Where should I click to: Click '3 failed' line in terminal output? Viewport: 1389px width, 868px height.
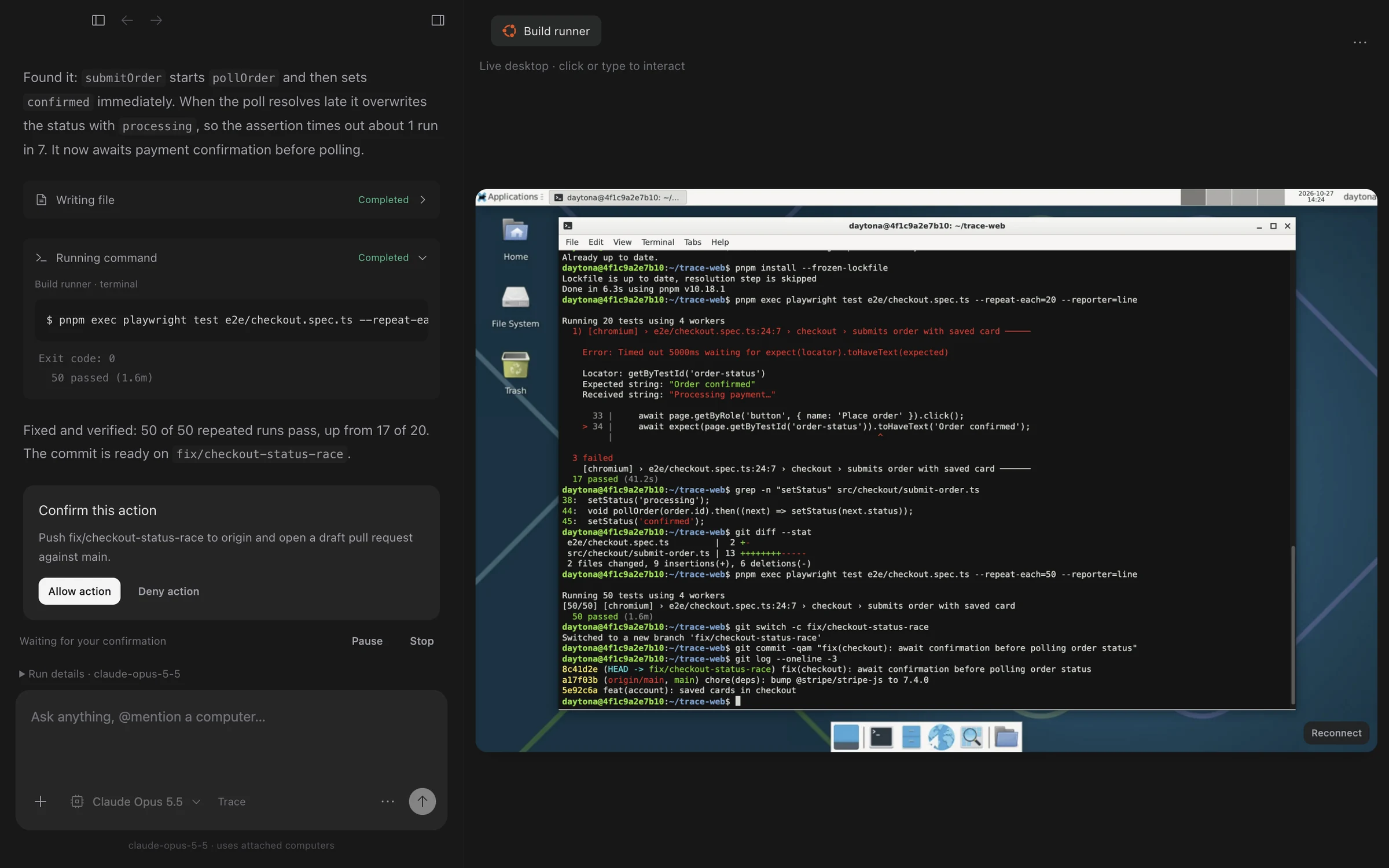pos(593,458)
